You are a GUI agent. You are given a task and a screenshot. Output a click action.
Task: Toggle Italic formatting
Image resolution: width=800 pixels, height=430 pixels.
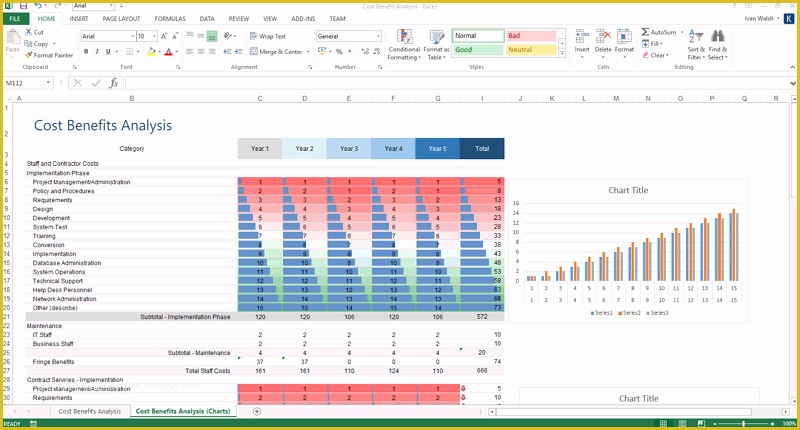tap(97, 52)
